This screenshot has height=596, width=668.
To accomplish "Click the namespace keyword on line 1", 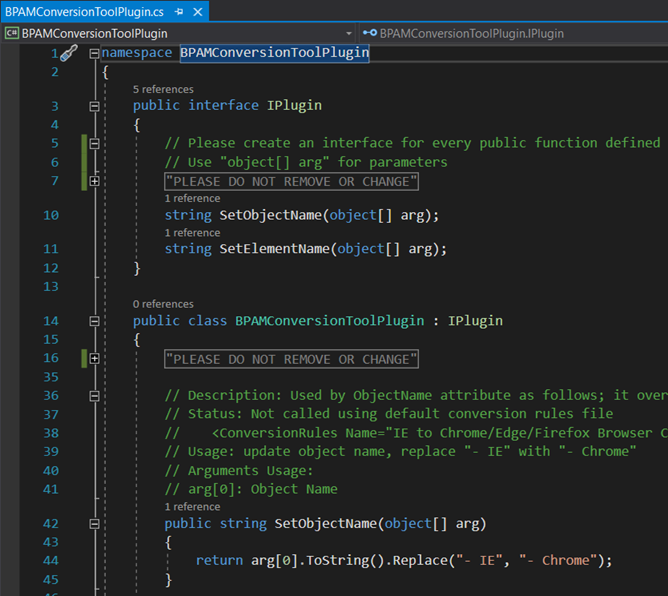I will tap(137, 53).
